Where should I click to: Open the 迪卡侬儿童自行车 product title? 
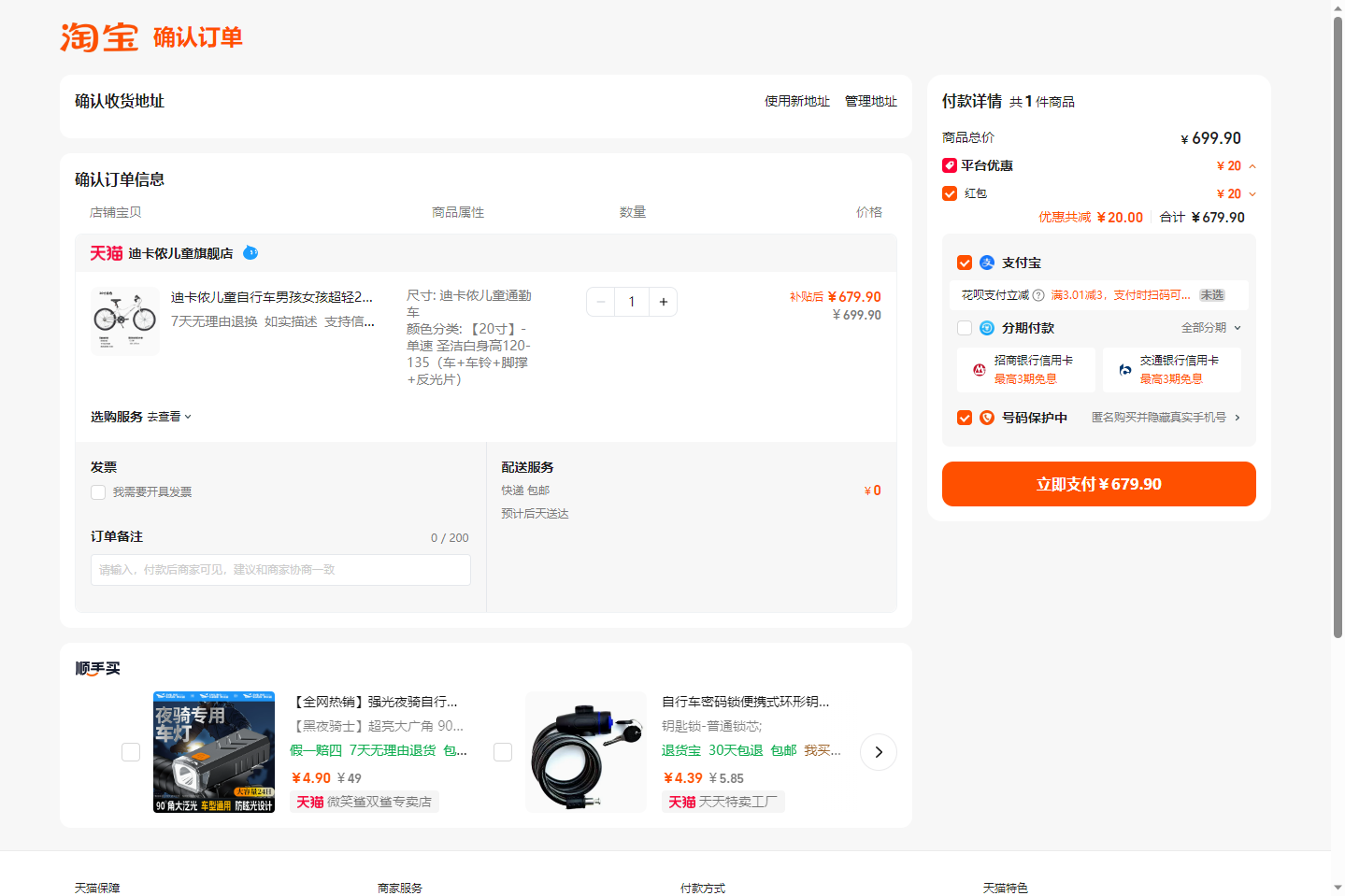pyautogui.click(x=272, y=297)
